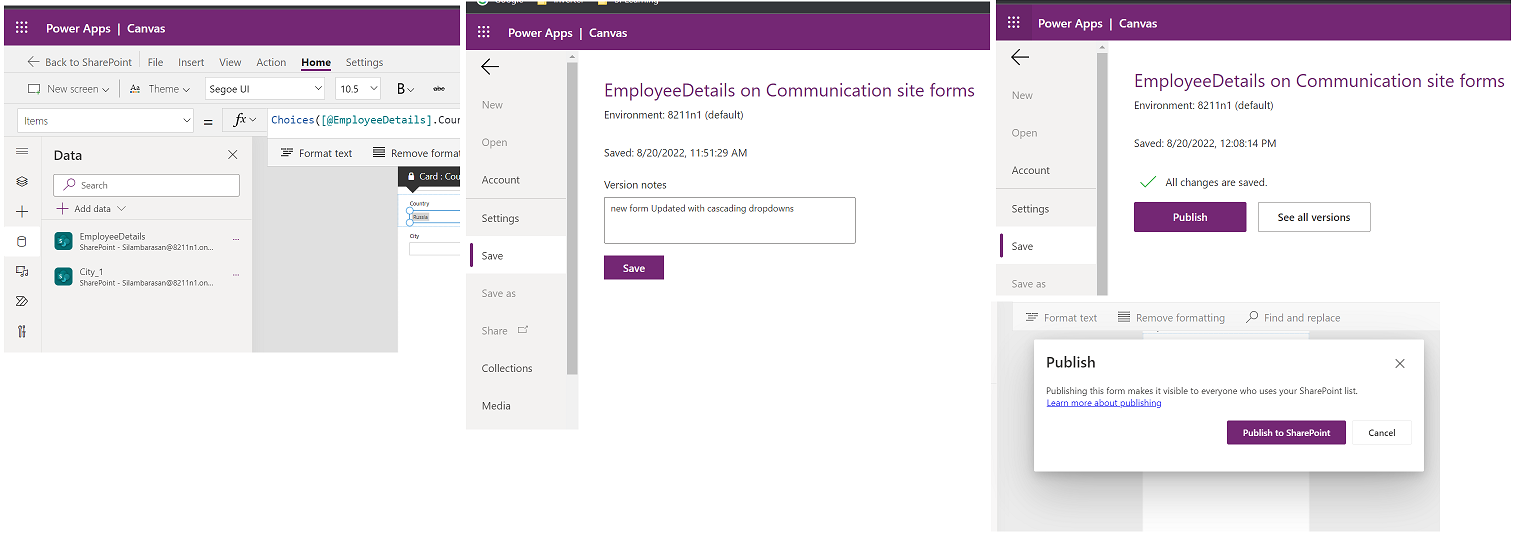Viewport: 1519px width, 538px height.
Task: Open app launcher waffle in left Power Apps window
Action: (22, 28)
